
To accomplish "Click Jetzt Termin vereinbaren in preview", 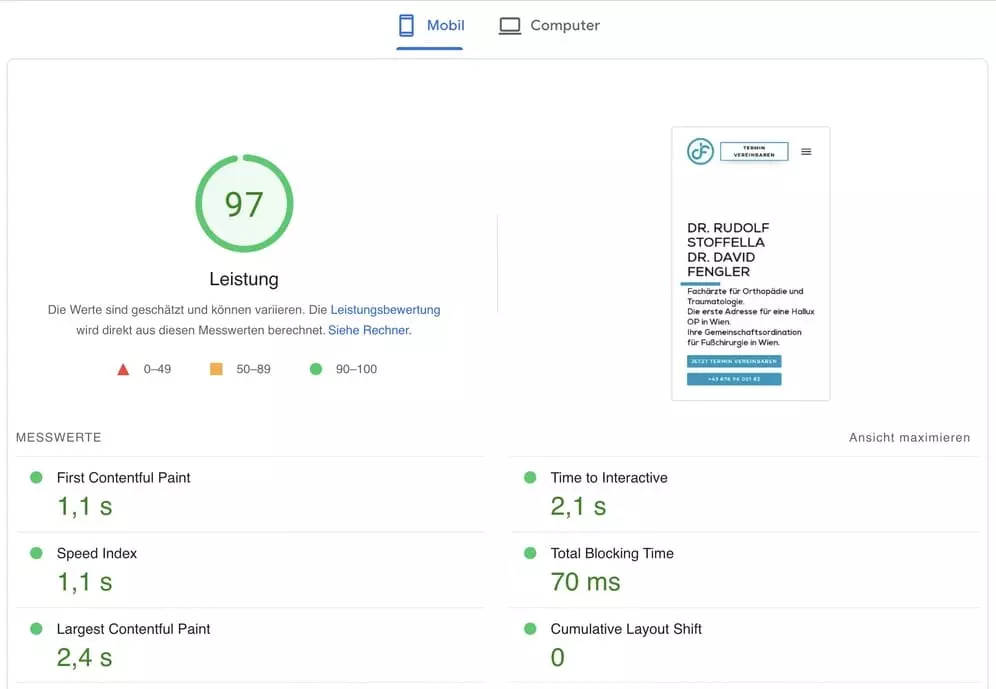I will pyautogui.click(x=734, y=361).
